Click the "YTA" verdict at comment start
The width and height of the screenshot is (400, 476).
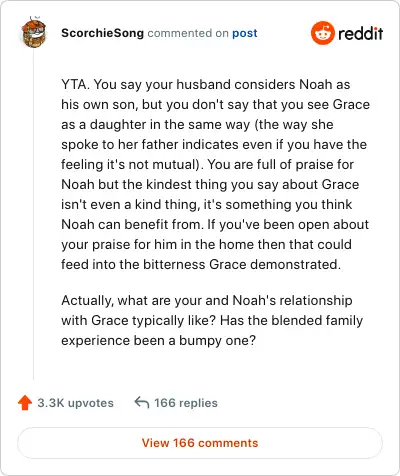point(75,84)
